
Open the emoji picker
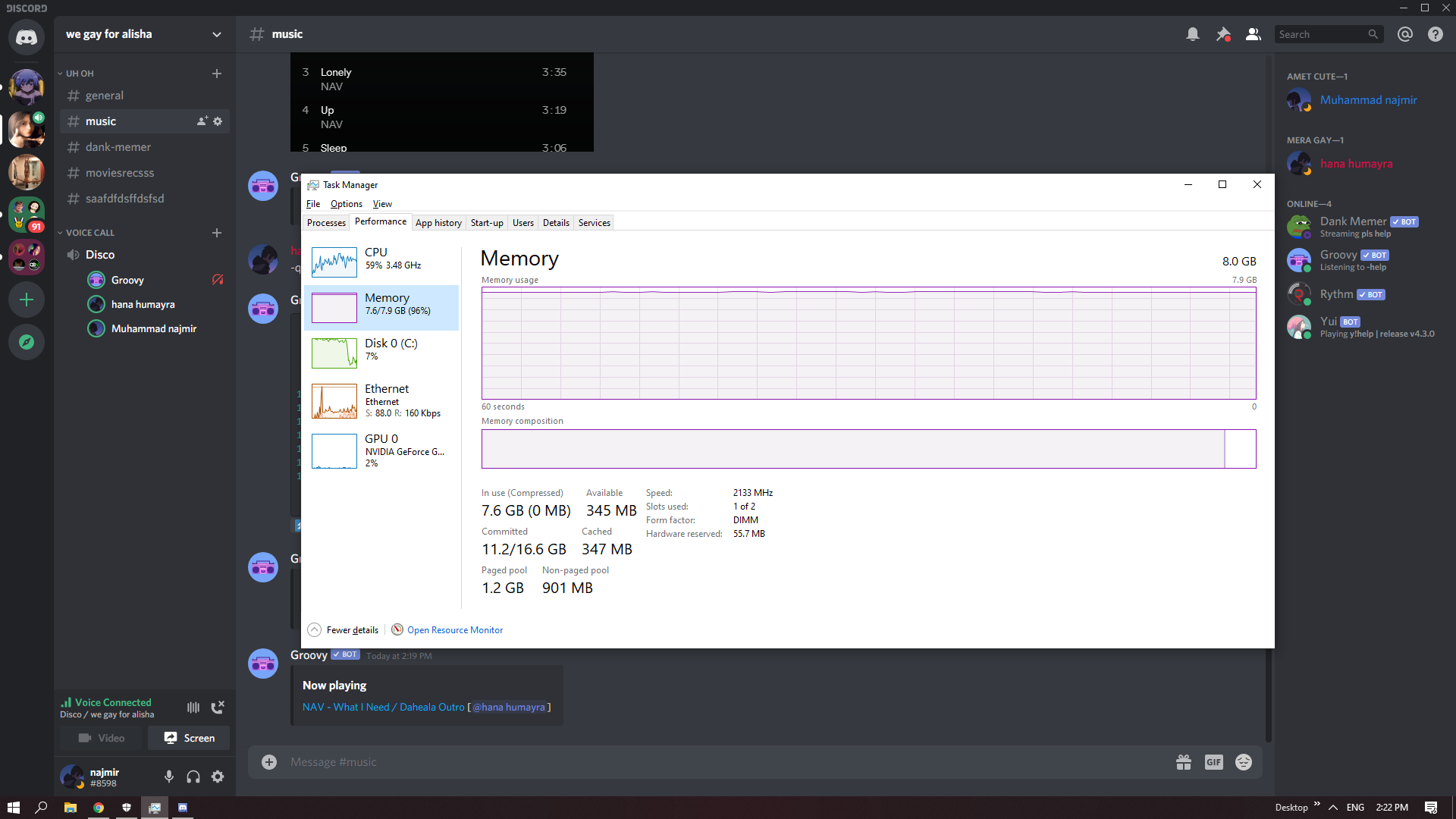point(1244,761)
